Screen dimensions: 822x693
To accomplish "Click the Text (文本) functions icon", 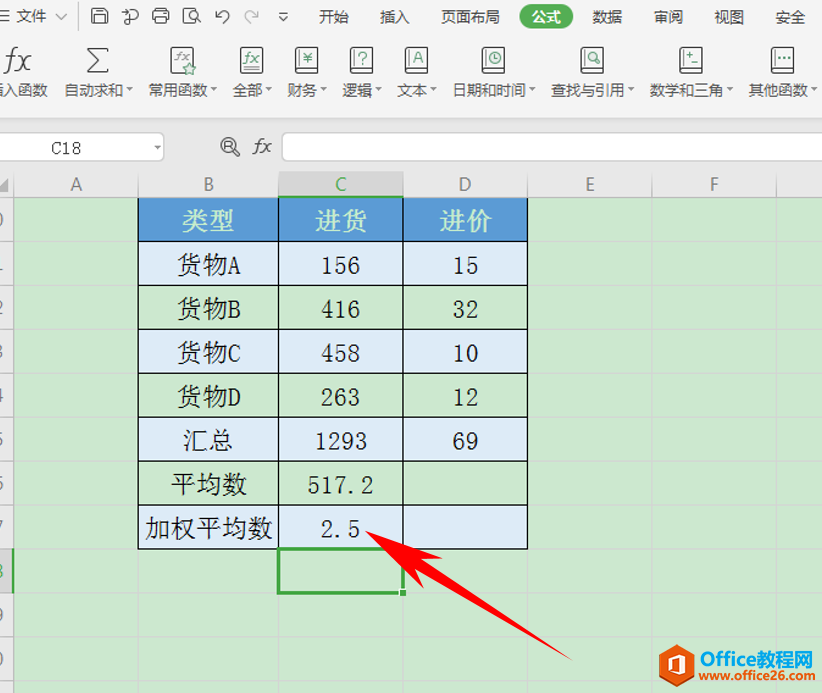I will click(416, 60).
